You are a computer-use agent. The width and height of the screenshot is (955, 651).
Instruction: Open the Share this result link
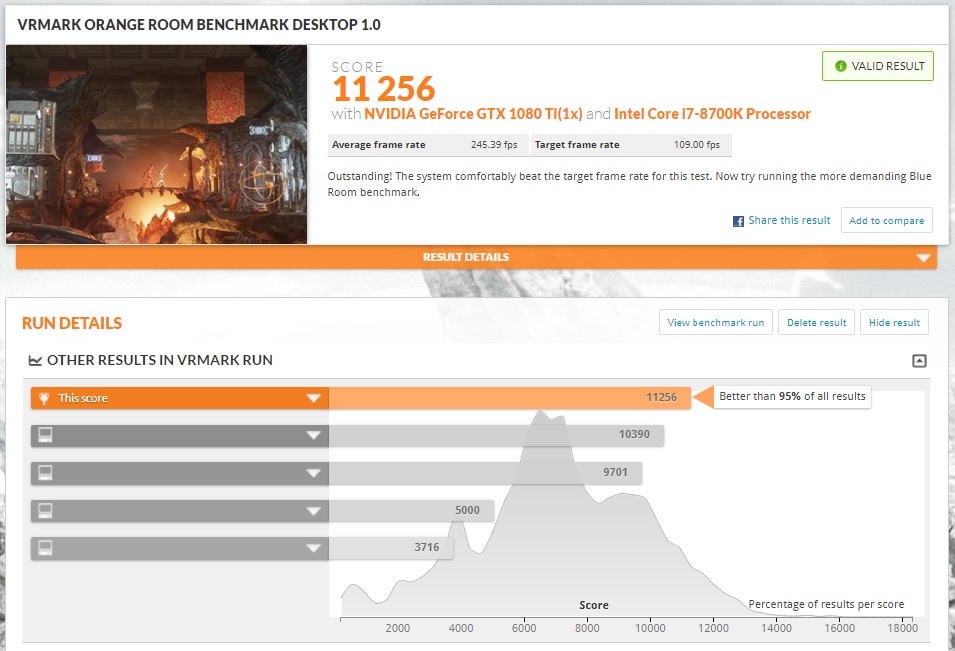tap(789, 220)
